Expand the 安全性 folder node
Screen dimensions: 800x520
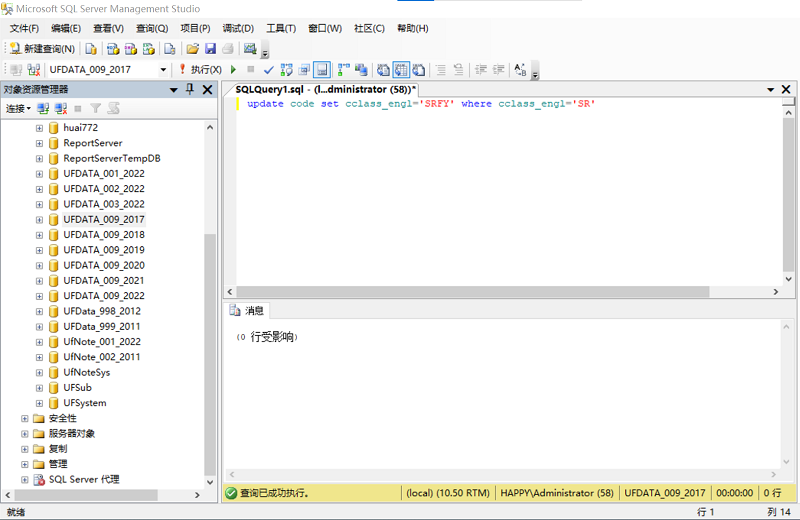(25, 418)
